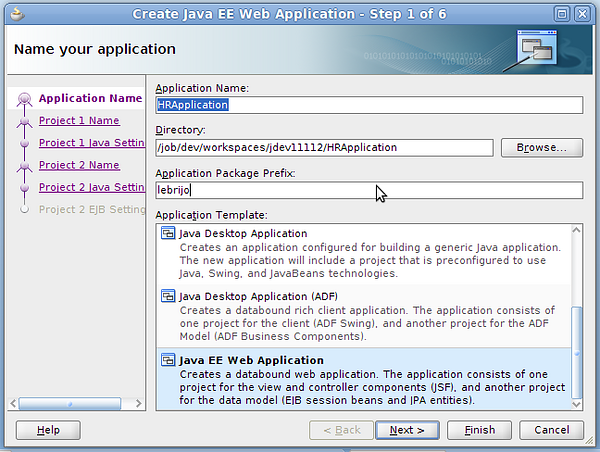Click the Java EE Web Application icon
600x452 pixels.
[168, 361]
